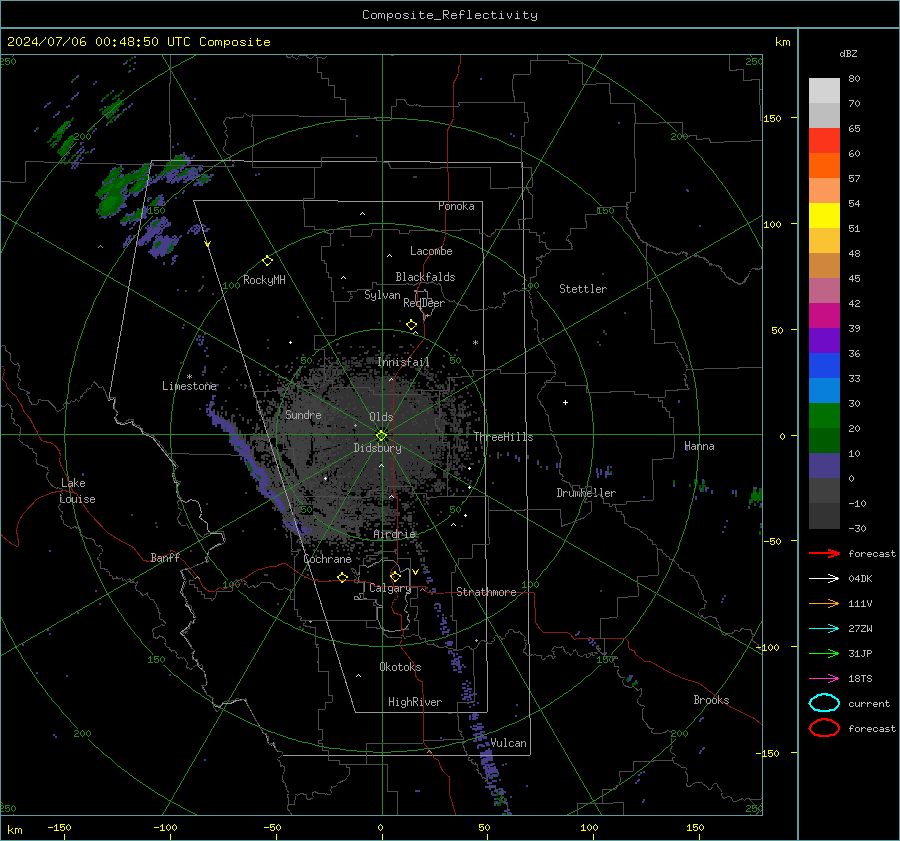The image size is (900, 841).
Task: Click the Drumheller label
Action: pyautogui.click(x=586, y=493)
